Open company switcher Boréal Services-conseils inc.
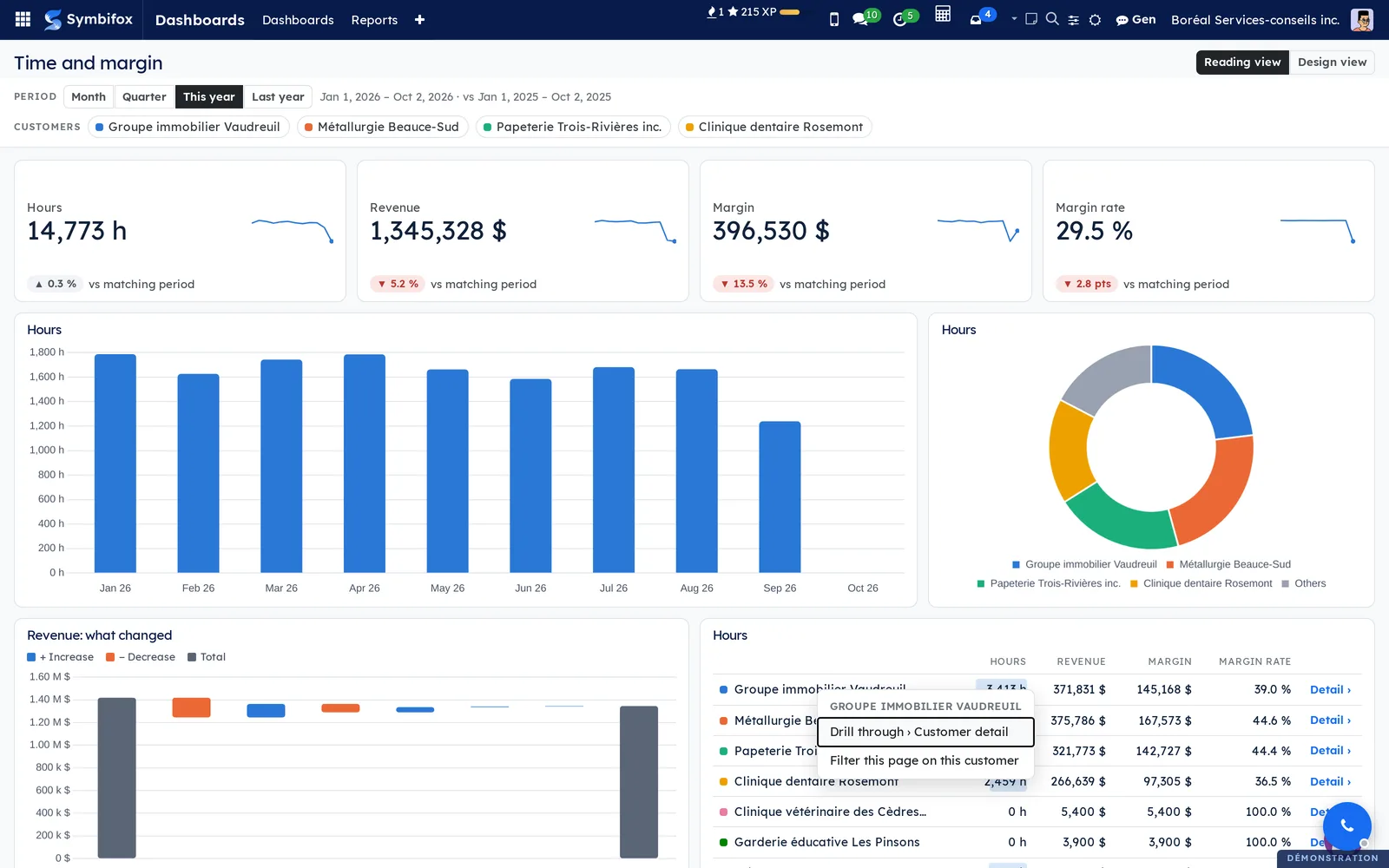Viewport: 1389px width, 868px height. point(1255,19)
